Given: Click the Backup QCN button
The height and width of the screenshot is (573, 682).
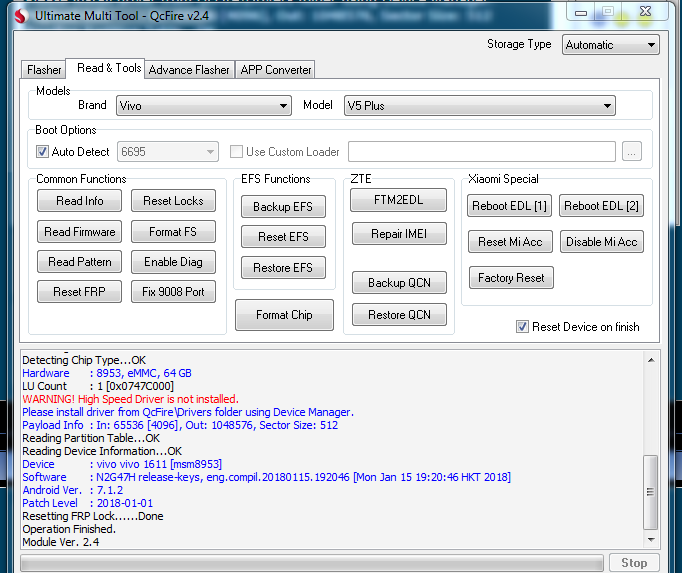Looking at the screenshot, I should 399,283.
